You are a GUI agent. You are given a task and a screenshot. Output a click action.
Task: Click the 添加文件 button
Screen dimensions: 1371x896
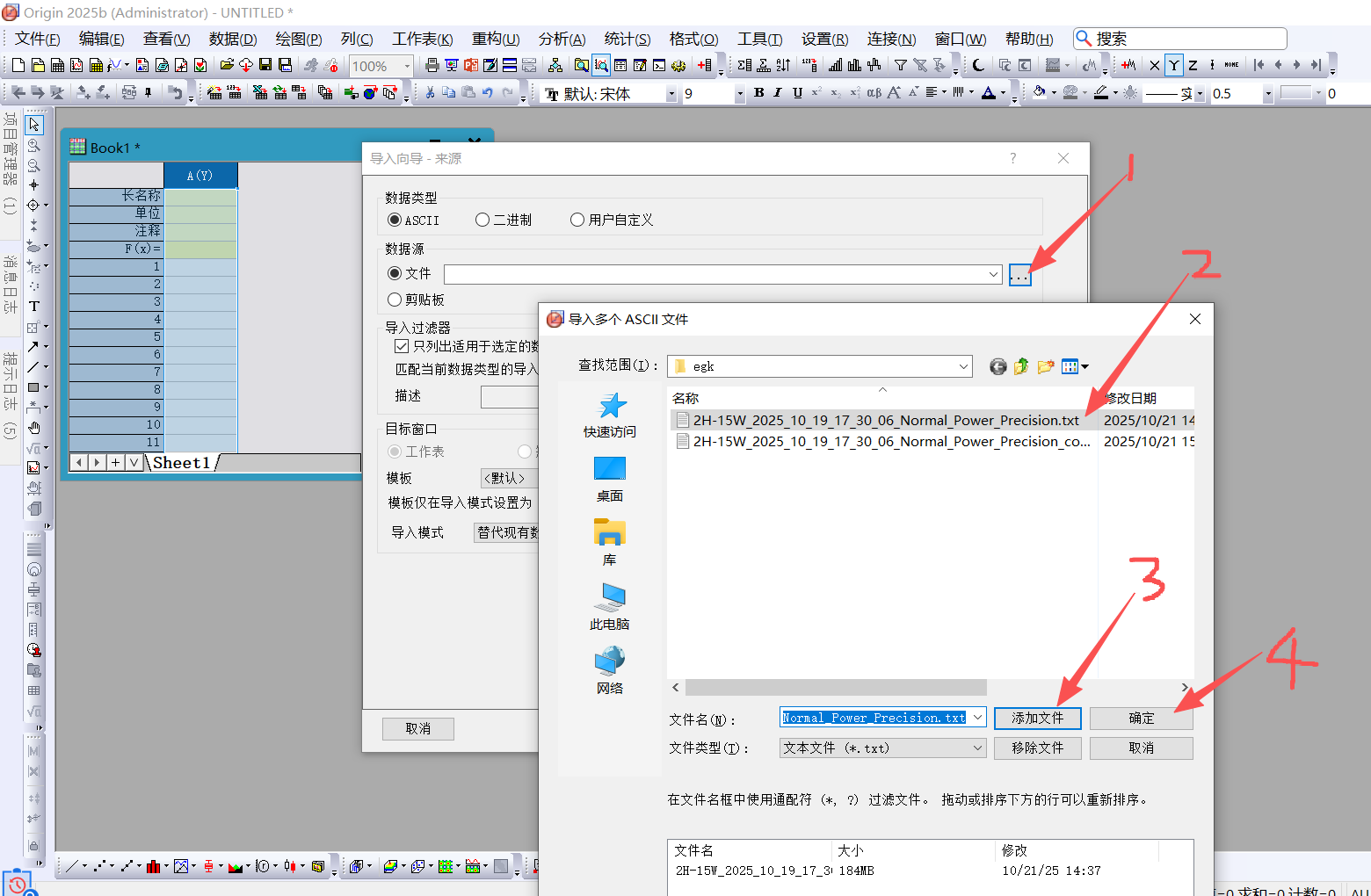1037,719
